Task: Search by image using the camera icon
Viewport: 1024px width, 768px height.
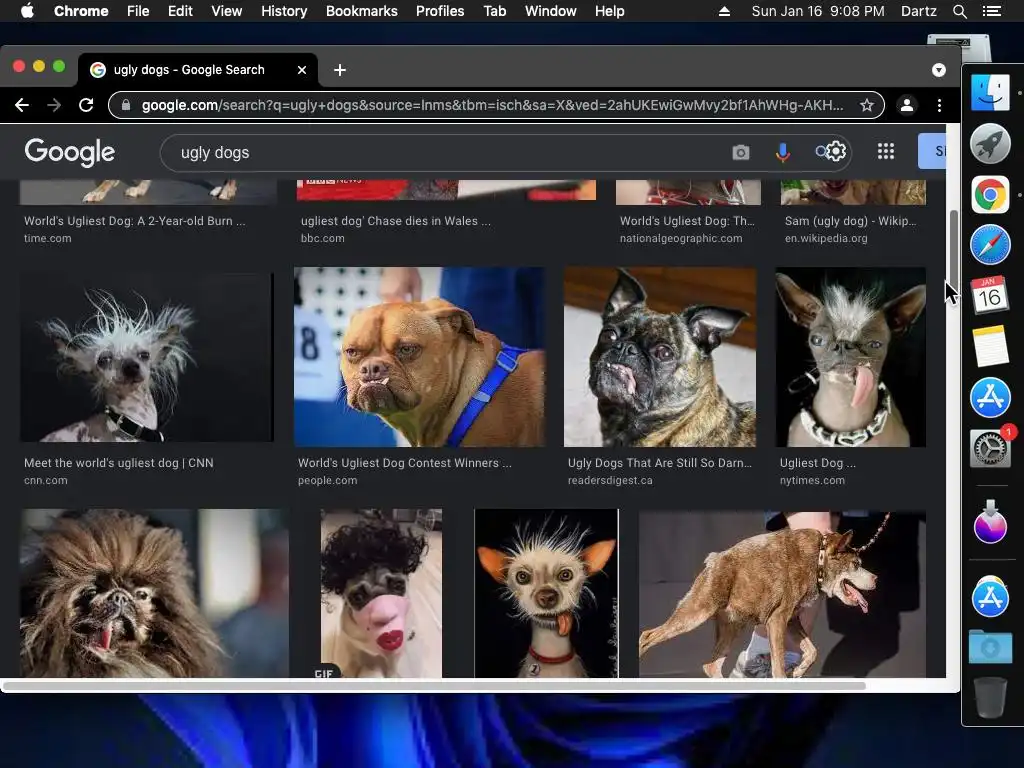Action: coord(741,152)
